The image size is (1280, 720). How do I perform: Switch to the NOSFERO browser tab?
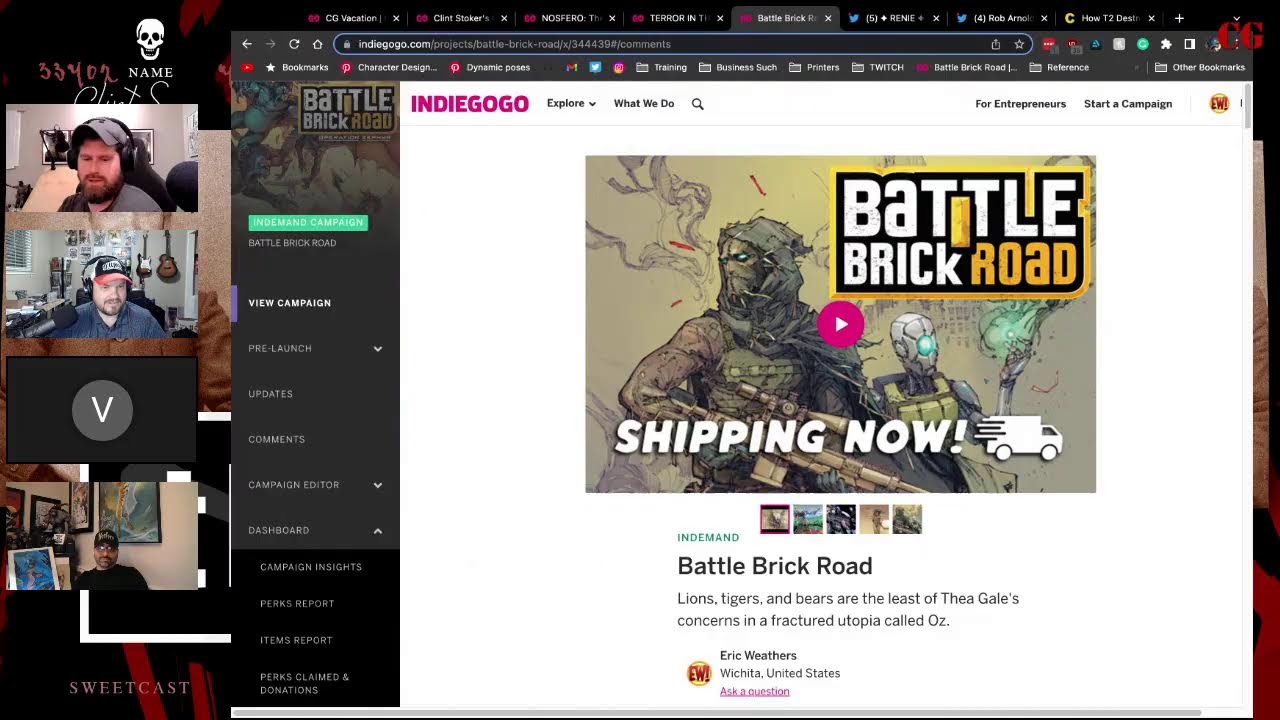(568, 18)
